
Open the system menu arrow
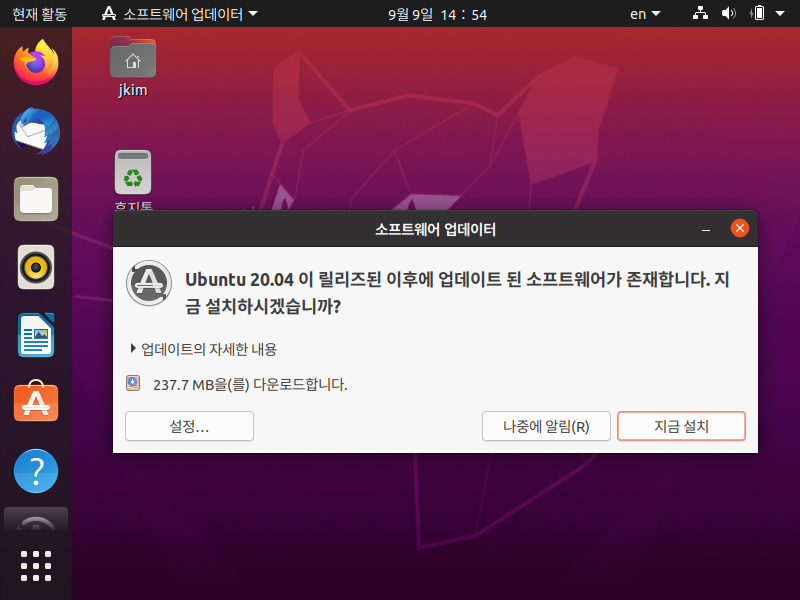780,13
